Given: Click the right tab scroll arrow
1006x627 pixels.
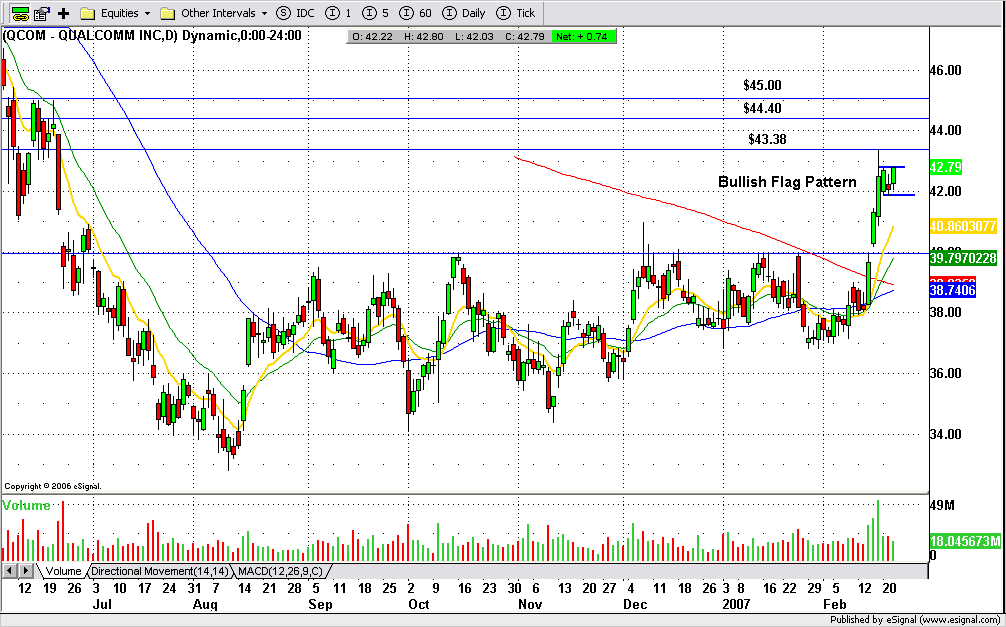Looking at the screenshot, I should [x=26, y=570].
